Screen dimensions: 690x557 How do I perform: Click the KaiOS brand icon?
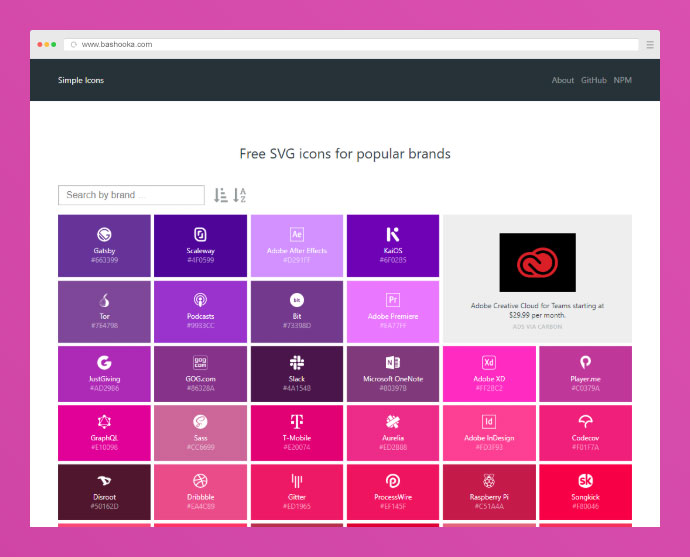coord(393,235)
